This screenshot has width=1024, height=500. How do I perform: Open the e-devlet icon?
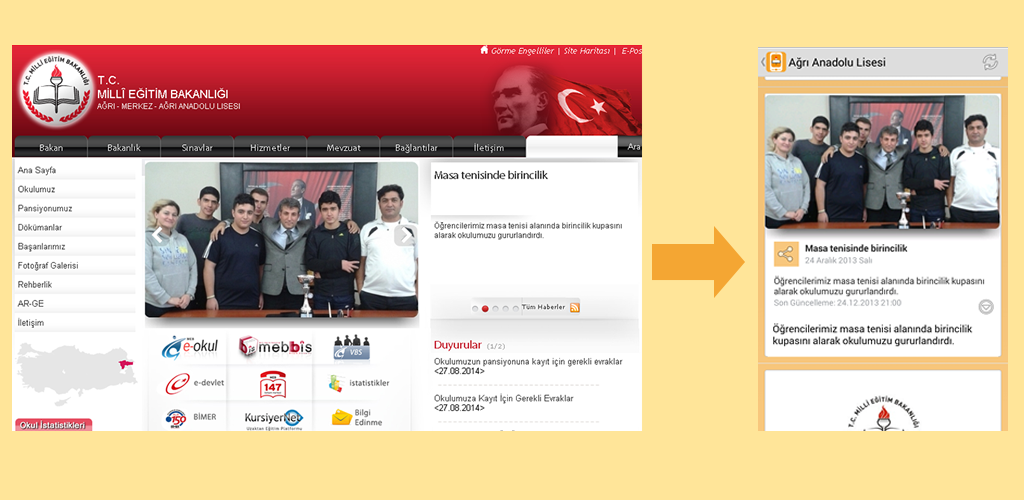click(x=194, y=384)
